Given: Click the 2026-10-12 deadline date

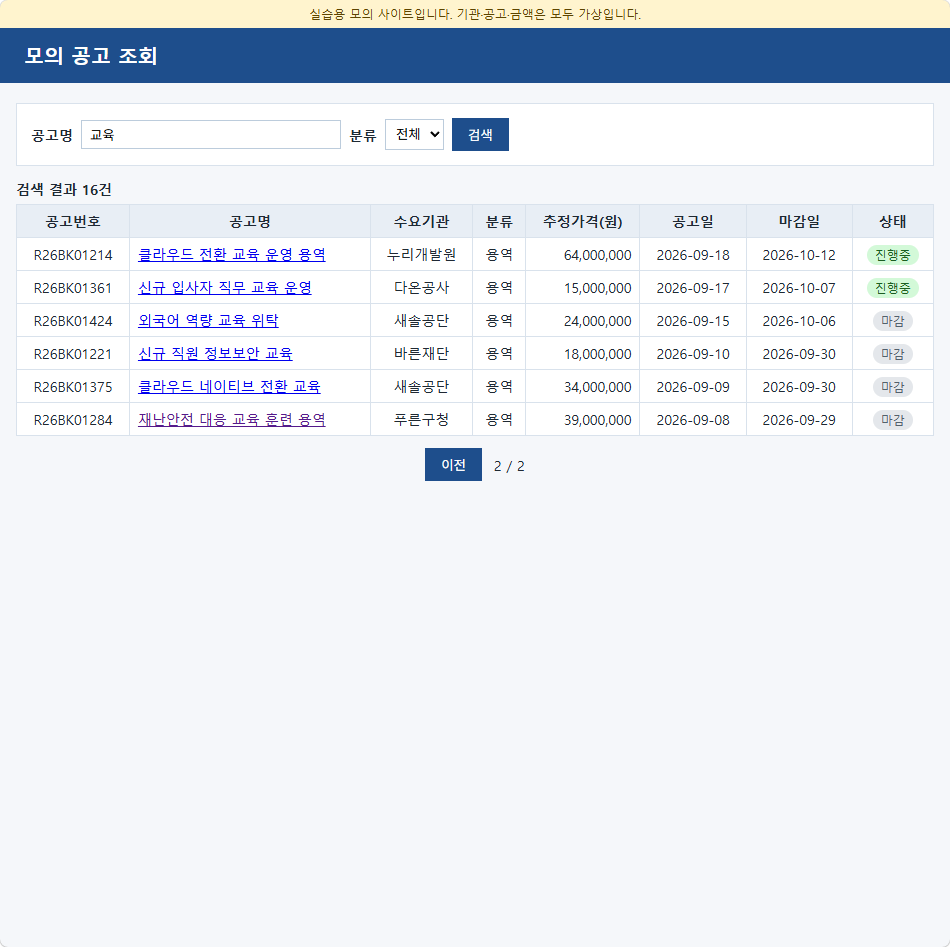Looking at the screenshot, I should click(x=799, y=255).
